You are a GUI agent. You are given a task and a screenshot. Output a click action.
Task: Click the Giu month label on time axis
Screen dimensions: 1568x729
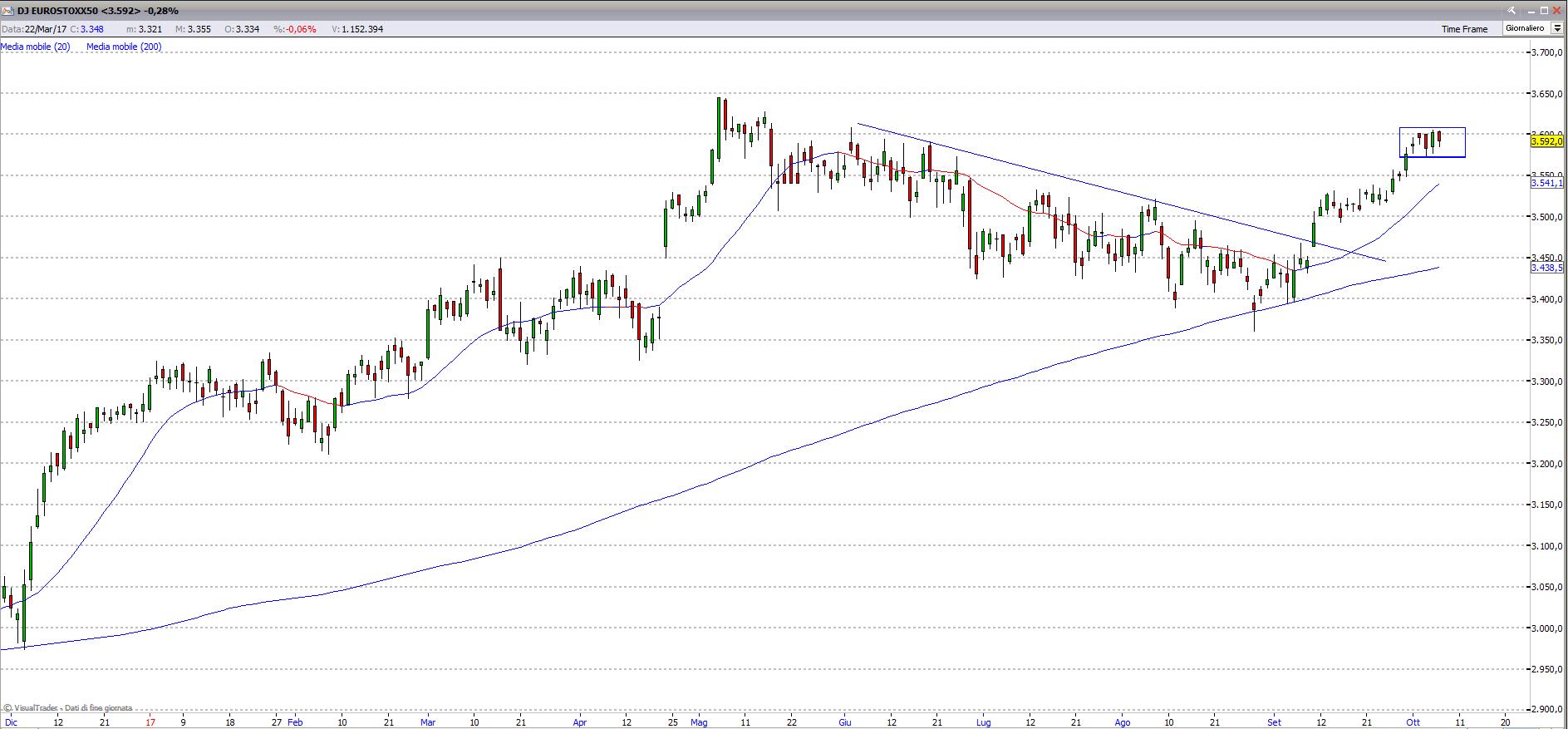(845, 722)
